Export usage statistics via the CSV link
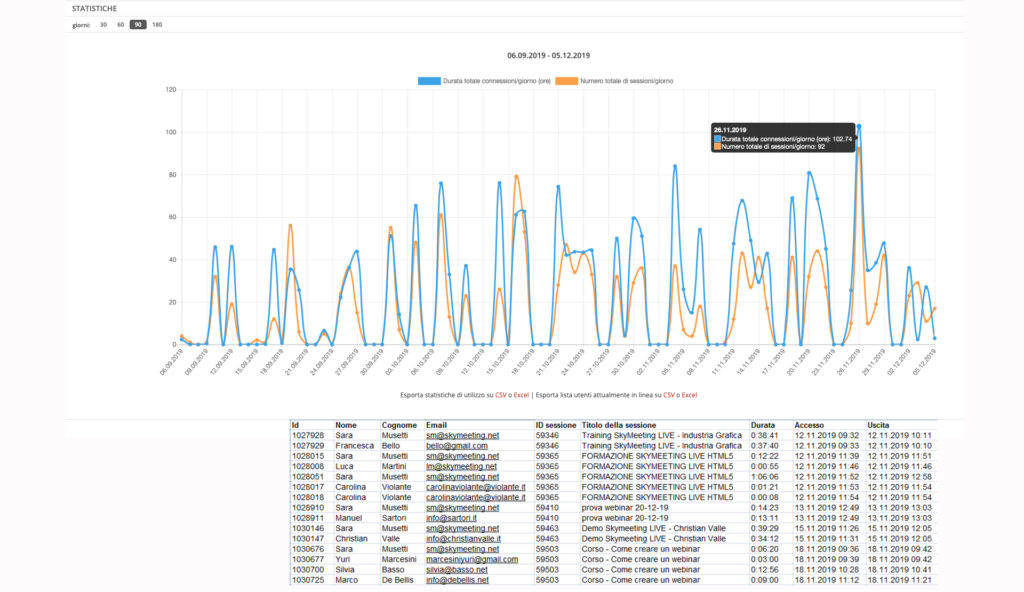The image size is (1024, 592). [x=501, y=395]
